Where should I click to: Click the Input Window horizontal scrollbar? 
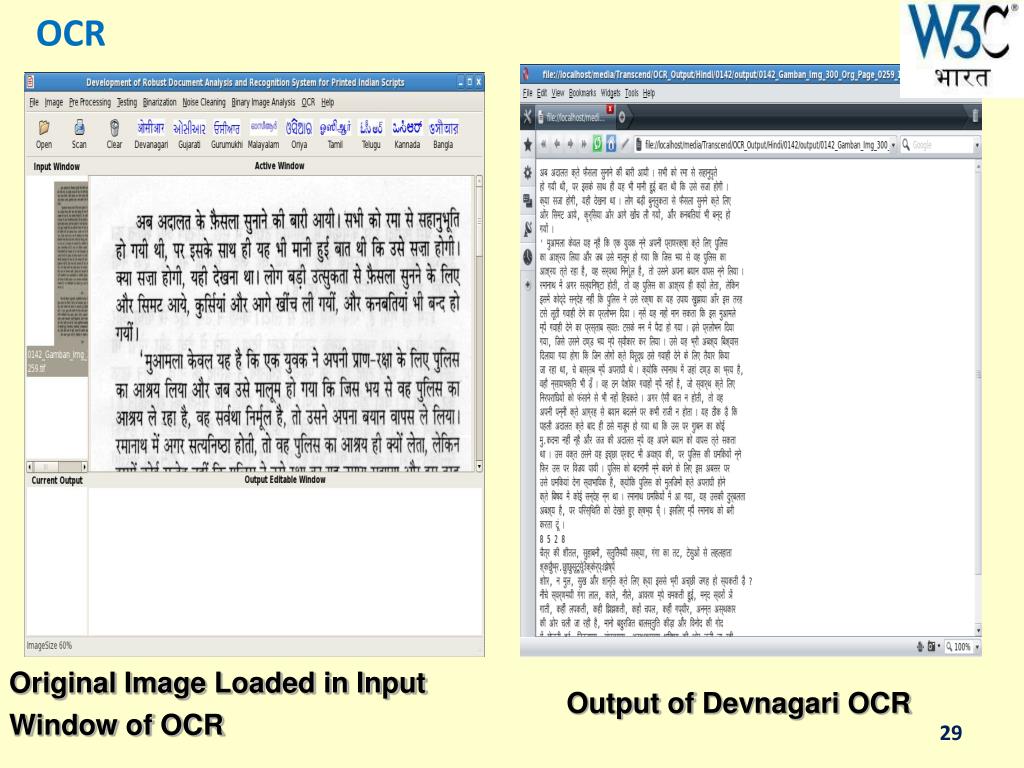coord(57,466)
